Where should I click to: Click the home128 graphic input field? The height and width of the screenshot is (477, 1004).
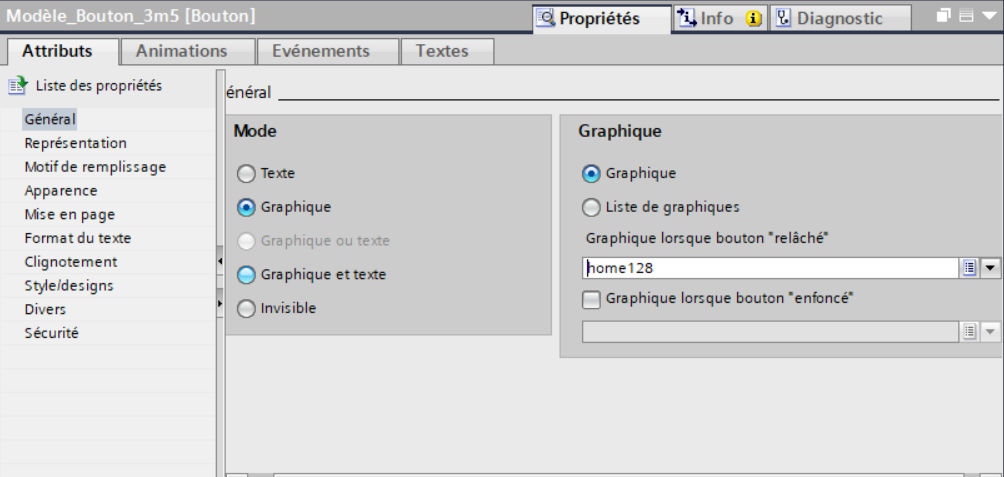click(770, 268)
